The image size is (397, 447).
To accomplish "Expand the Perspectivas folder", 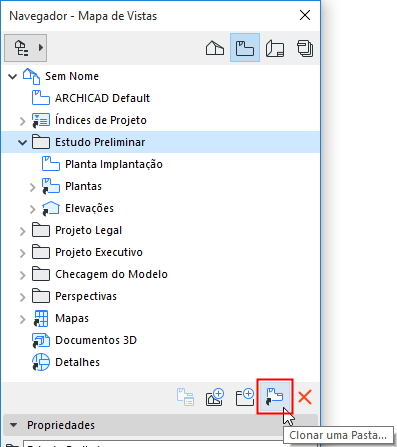I will point(22,297).
